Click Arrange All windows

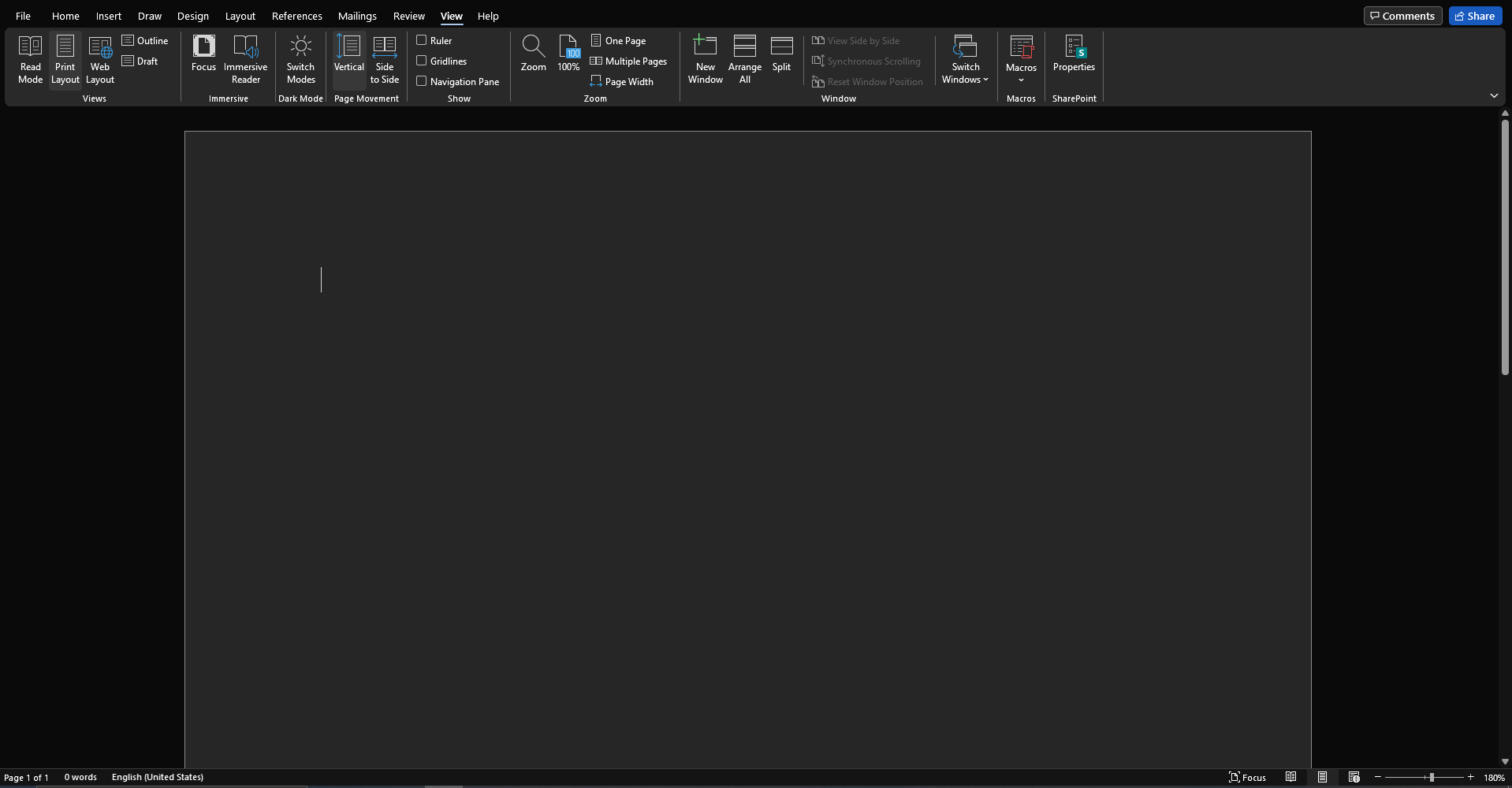coord(744,59)
